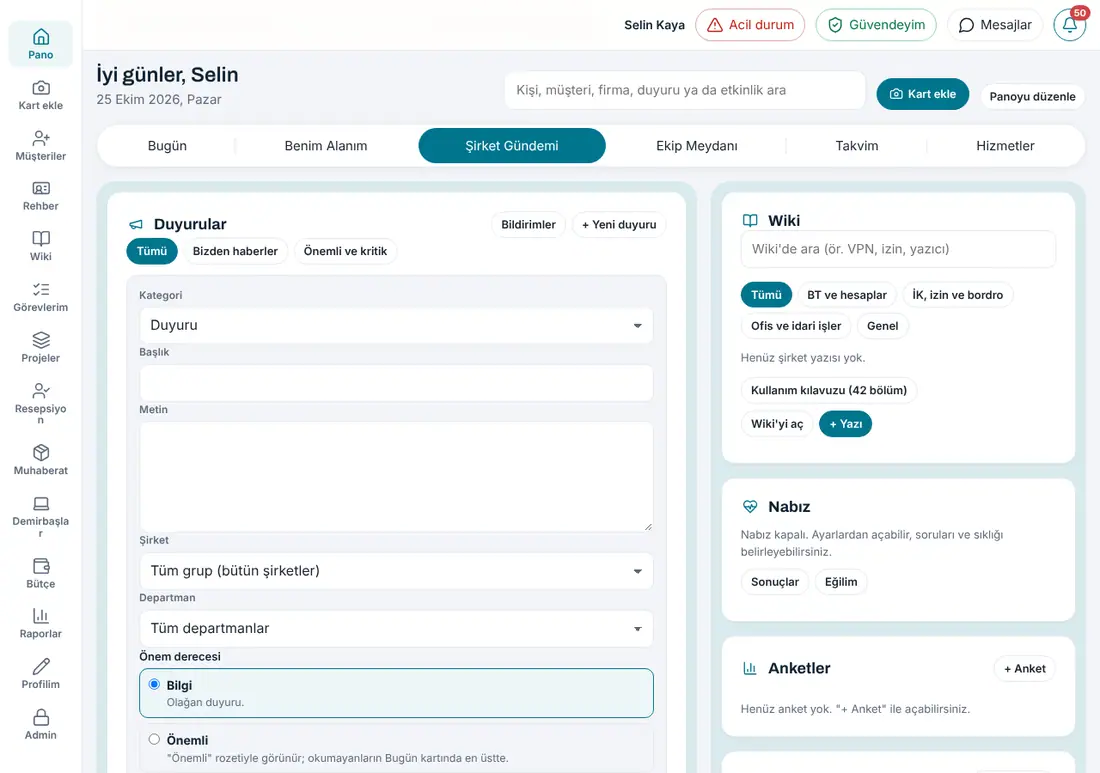The width and height of the screenshot is (1100, 773).
Task: Click the Duyurular megaphone icon
Action: 136,224
